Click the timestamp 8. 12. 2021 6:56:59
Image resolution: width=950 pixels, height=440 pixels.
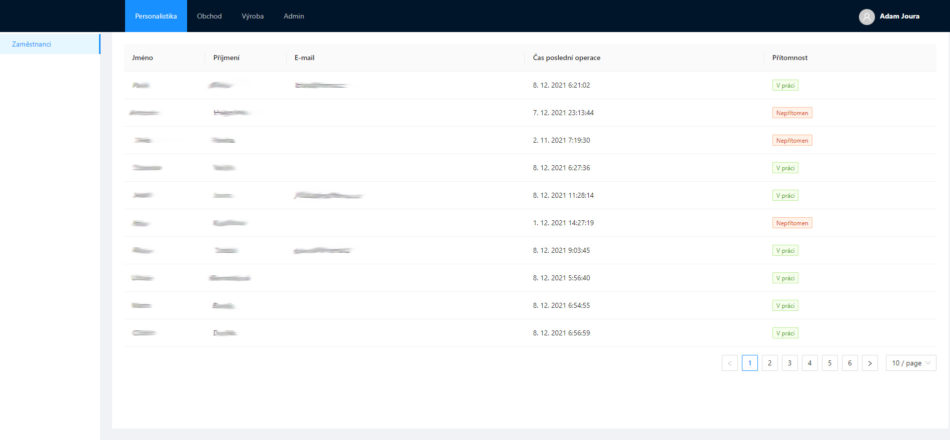[x=561, y=333]
